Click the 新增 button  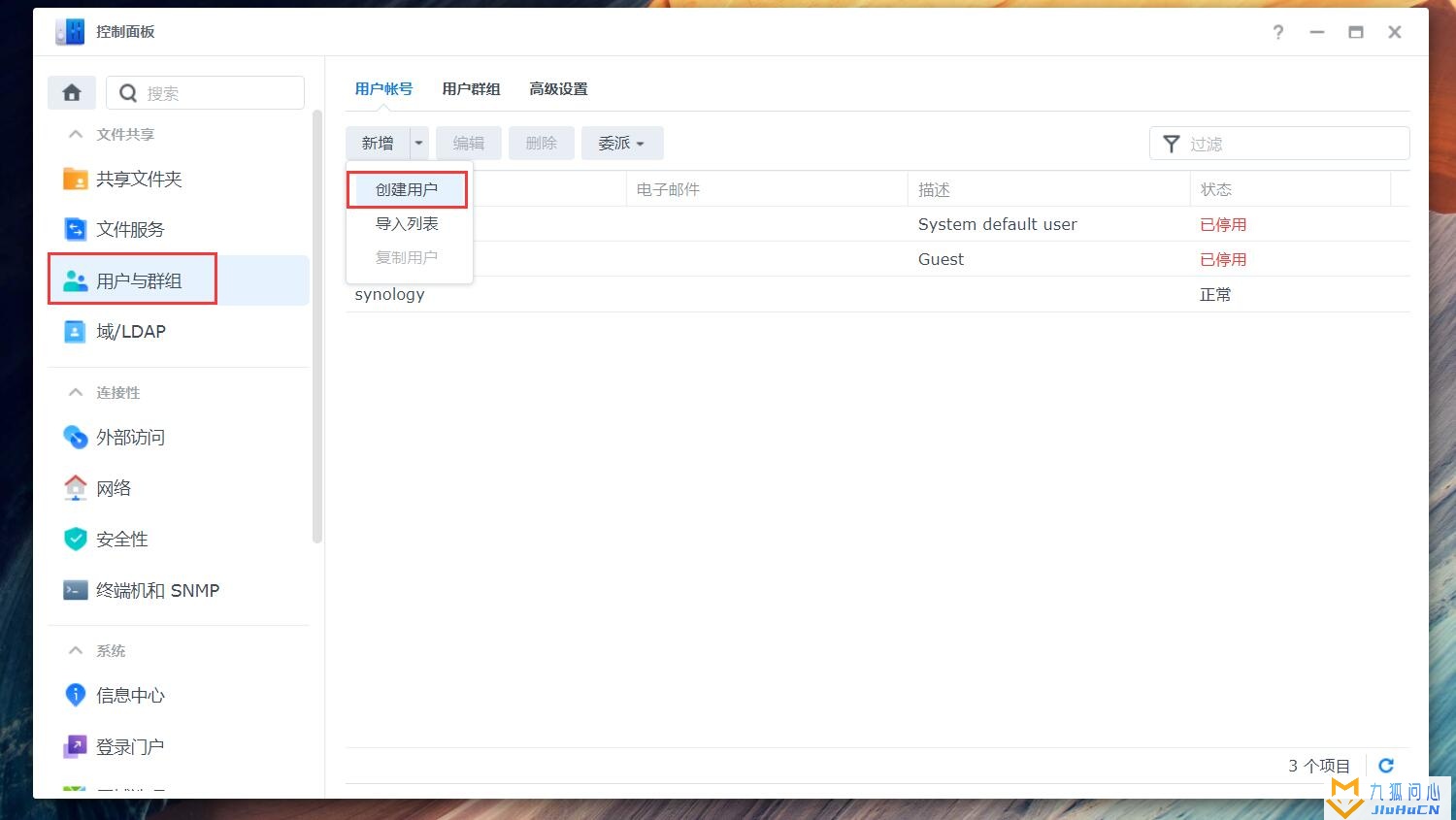[378, 143]
